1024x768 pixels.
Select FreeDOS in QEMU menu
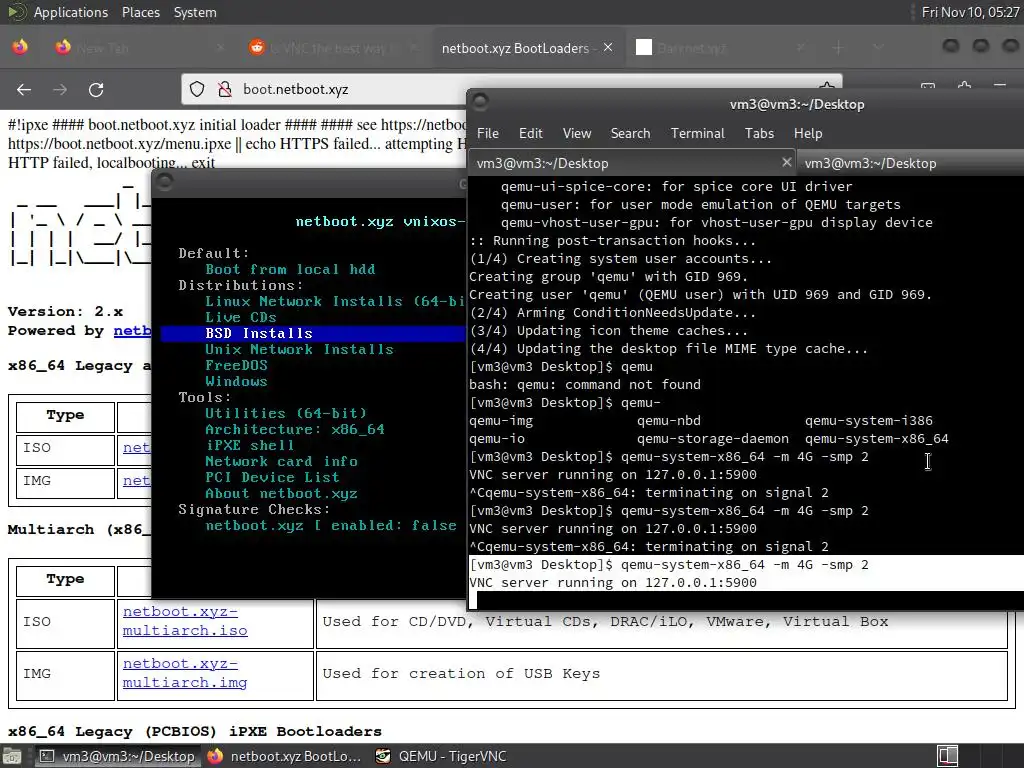pyautogui.click(x=236, y=365)
